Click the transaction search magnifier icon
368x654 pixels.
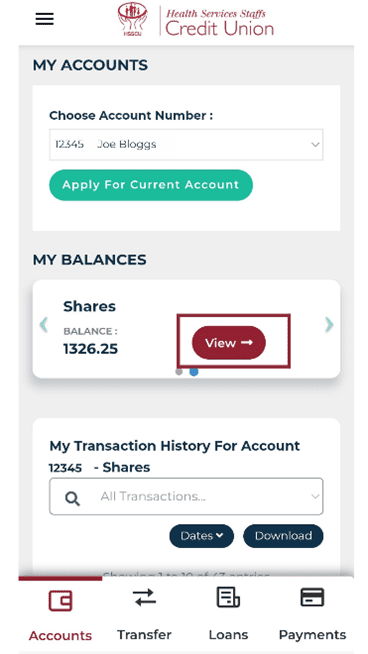pos(73,498)
